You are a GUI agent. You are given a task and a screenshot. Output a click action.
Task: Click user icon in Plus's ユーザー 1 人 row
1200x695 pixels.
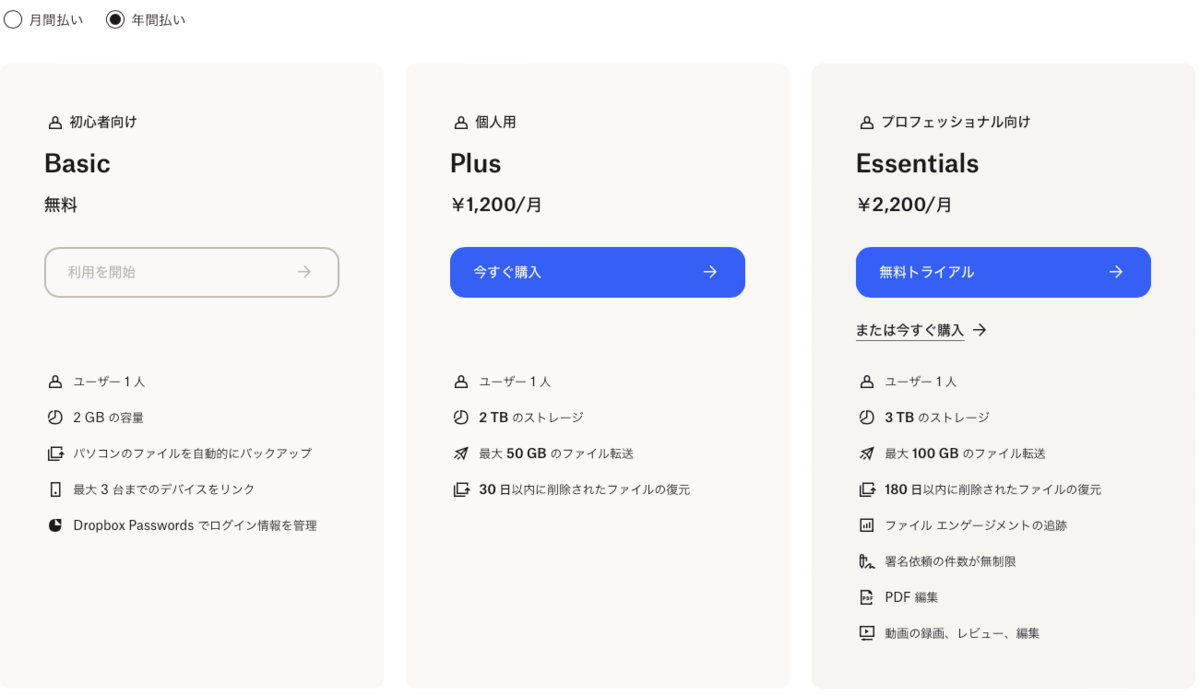click(x=461, y=382)
